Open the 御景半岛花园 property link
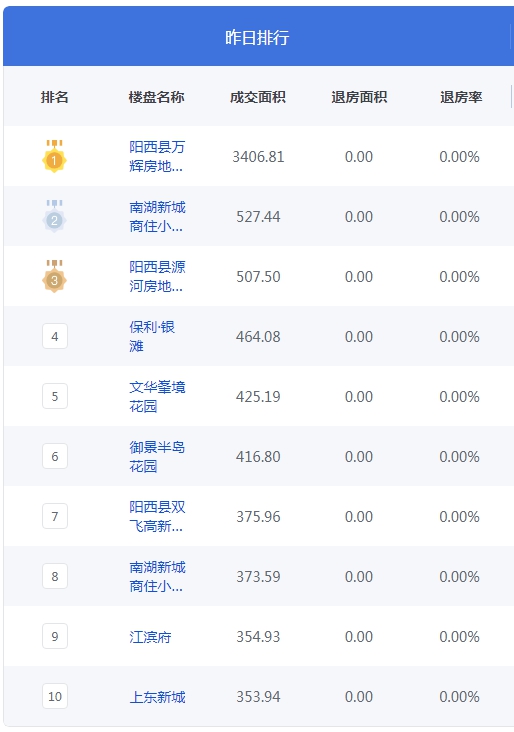This screenshot has height=732, width=514. pyautogui.click(x=157, y=456)
